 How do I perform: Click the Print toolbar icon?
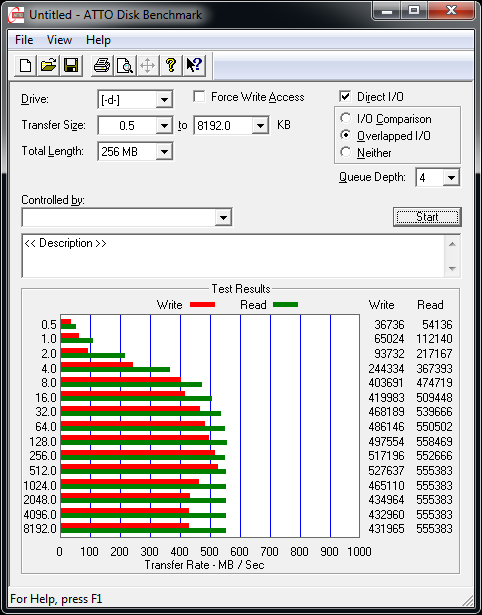pyautogui.click(x=102, y=66)
